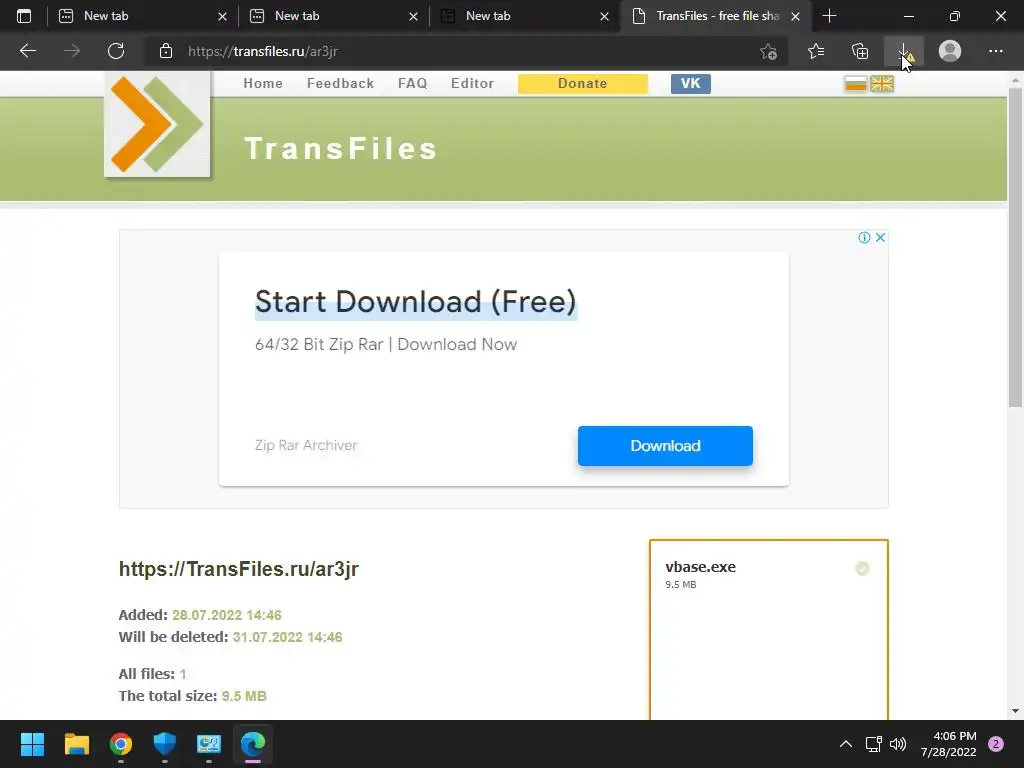Open the FAQ page
Viewport: 1024px width, 768px height.
click(413, 84)
